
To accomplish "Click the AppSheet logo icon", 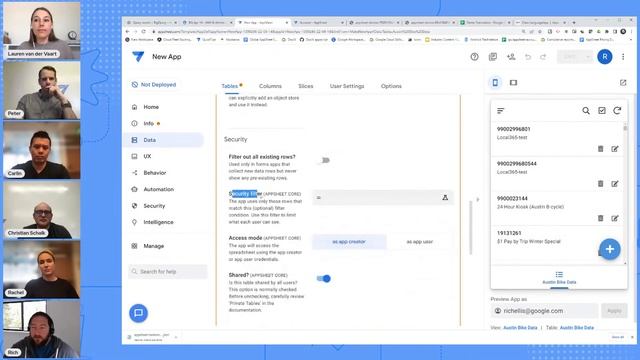I will pyautogui.click(x=138, y=57).
